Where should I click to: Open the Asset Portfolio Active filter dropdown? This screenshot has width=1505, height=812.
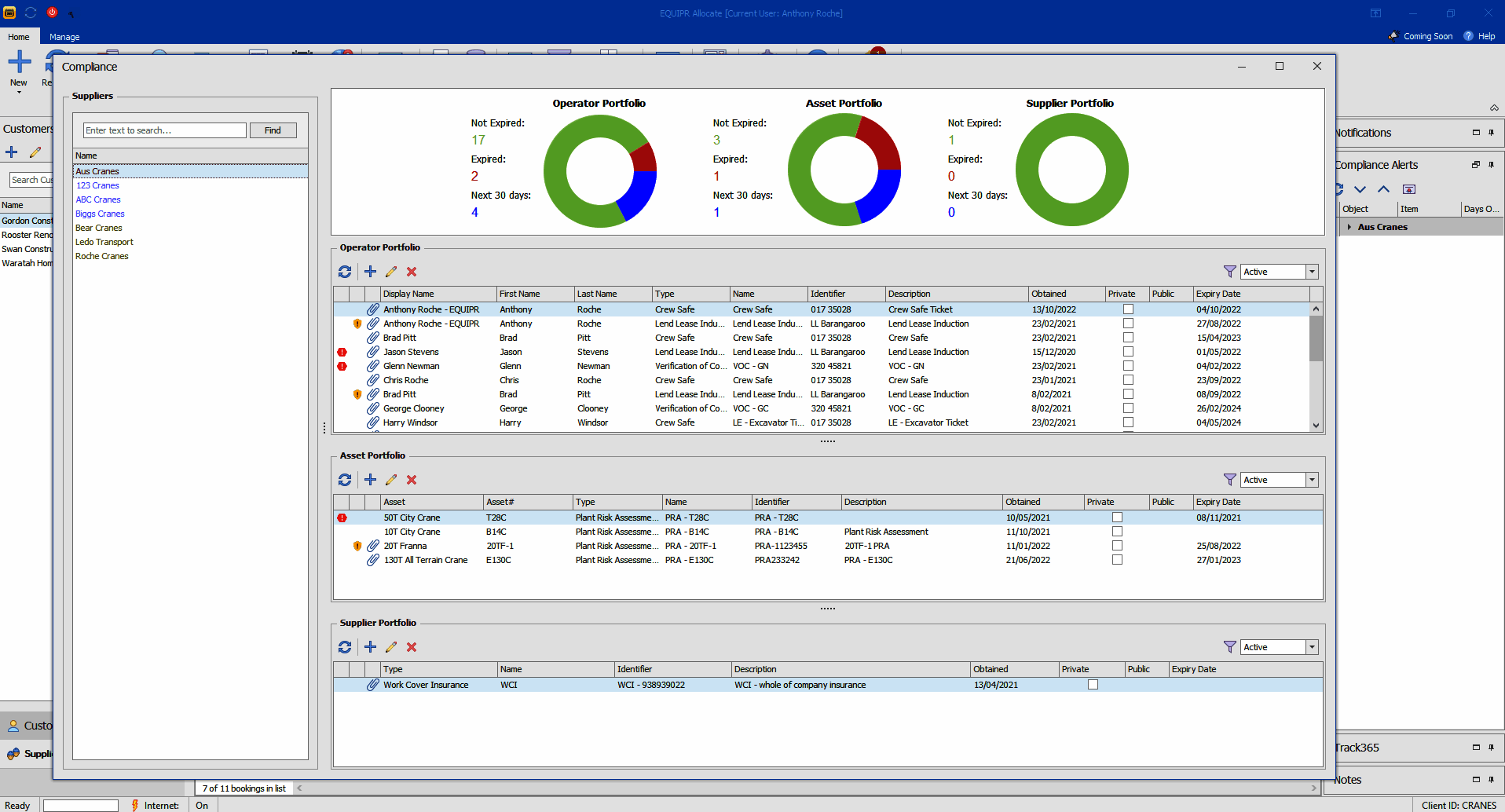click(x=1311, y=480)
